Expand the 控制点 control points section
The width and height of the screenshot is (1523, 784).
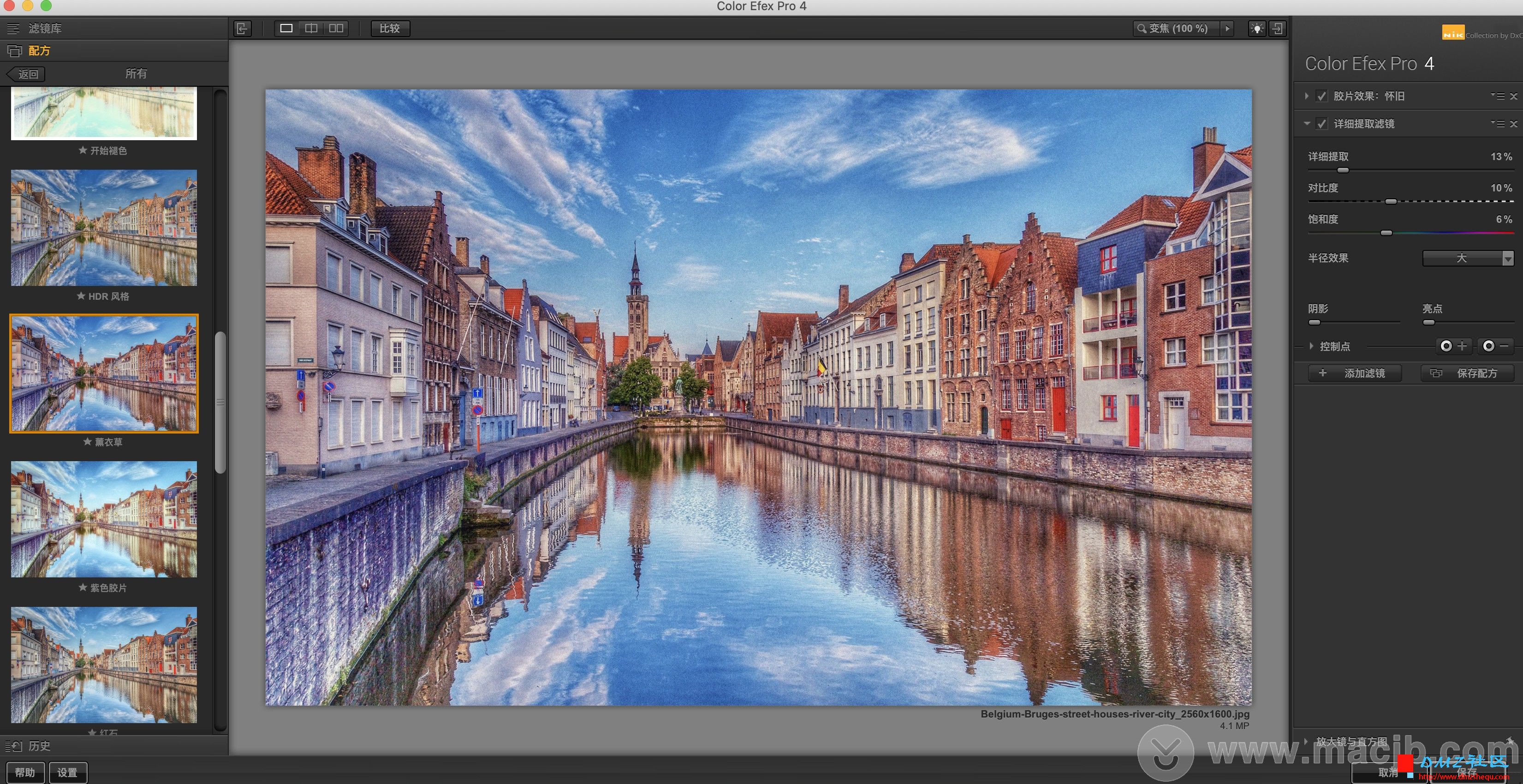tap(1311, 346)
